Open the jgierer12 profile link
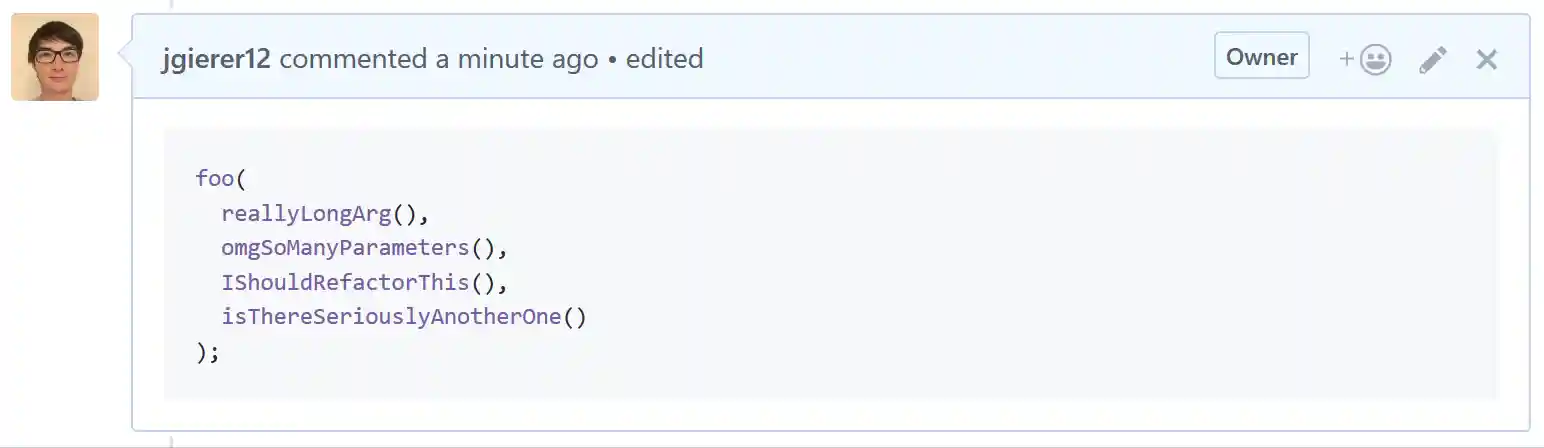 click(216, 59)
